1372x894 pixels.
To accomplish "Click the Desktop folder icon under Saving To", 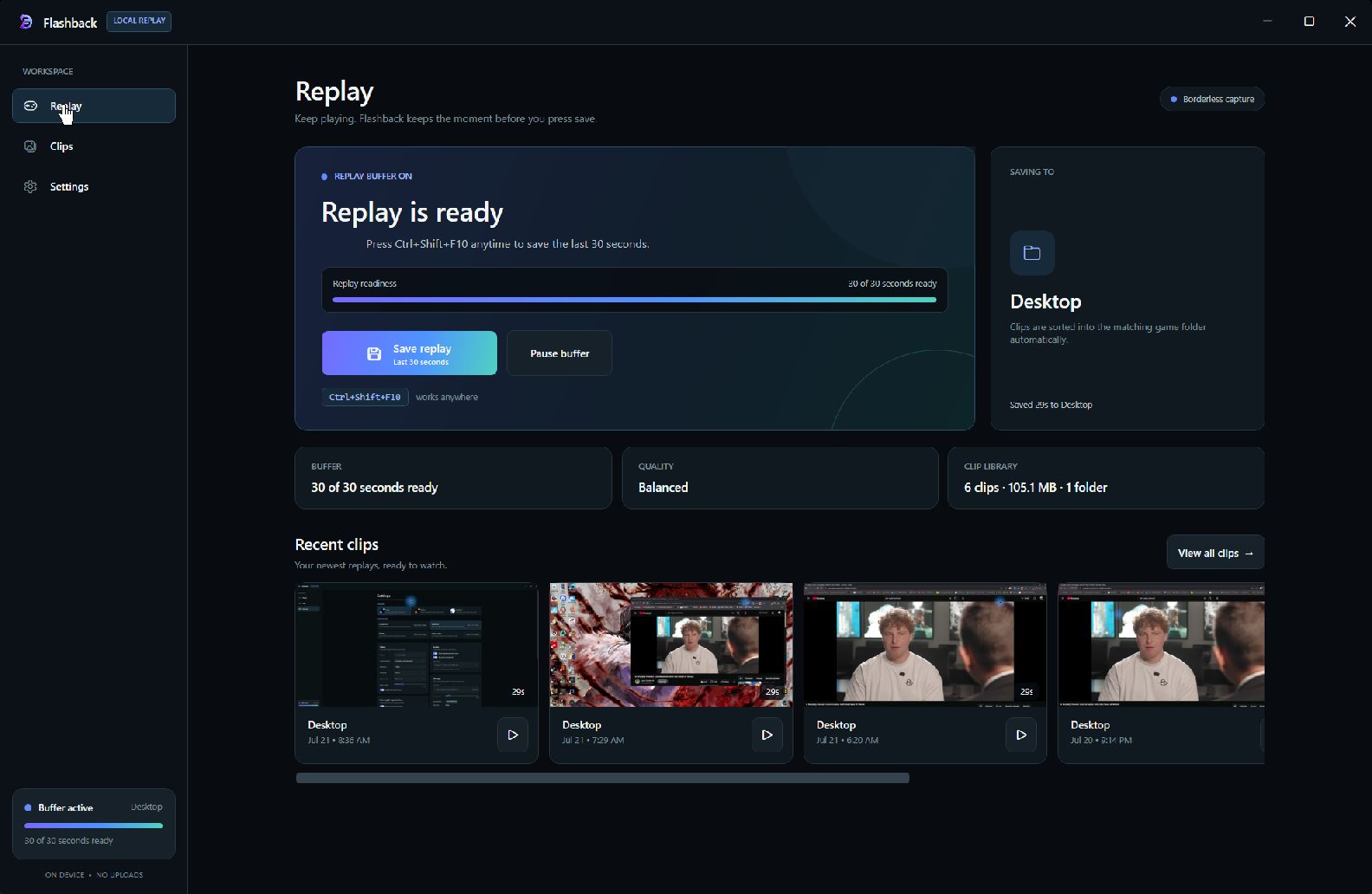I will 1032,253.
